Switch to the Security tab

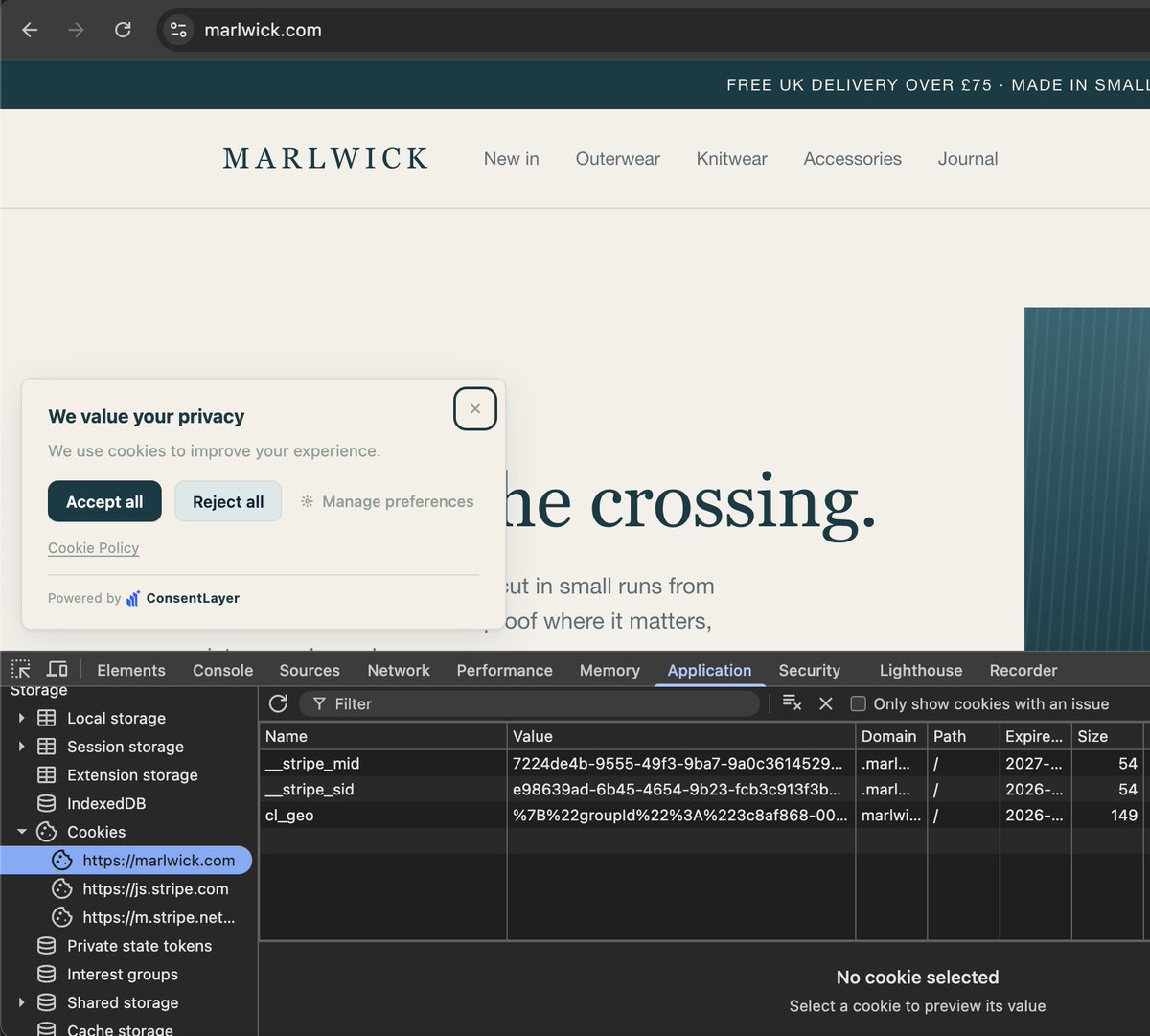[x=810, y=671]
